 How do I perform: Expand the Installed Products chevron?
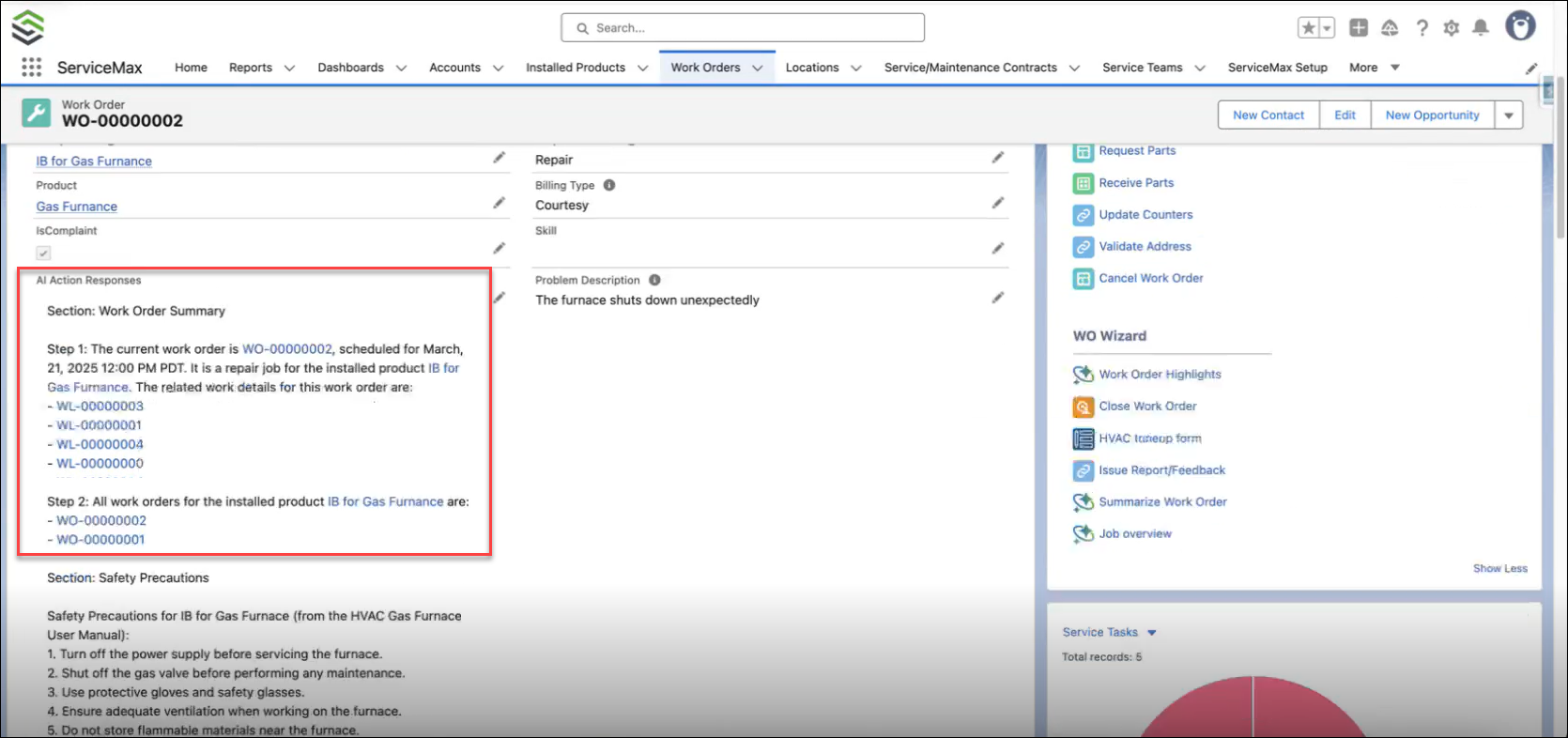click(x=643, y=68)
